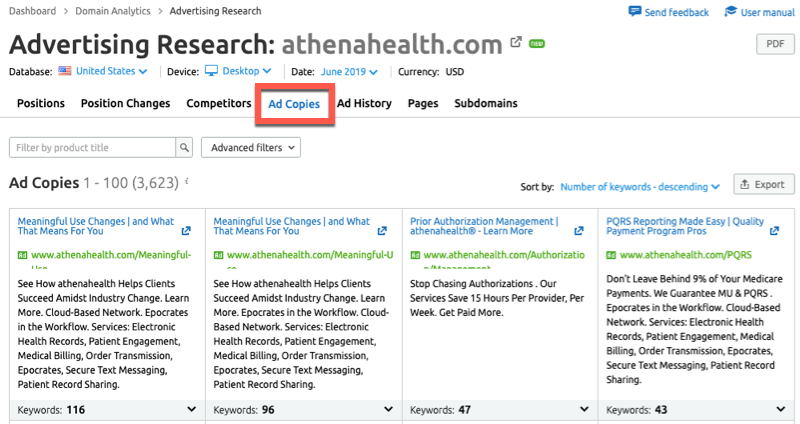Focus the Filter by product title field
The image size is (800, 424).
click(92, 148)
